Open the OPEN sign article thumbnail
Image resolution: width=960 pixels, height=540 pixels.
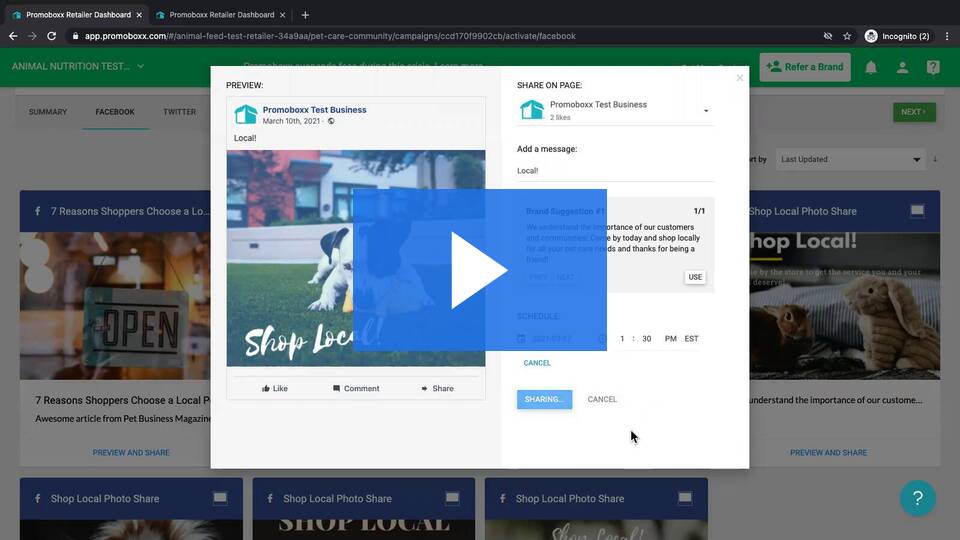pyautogui.click(x=115, y=306)
